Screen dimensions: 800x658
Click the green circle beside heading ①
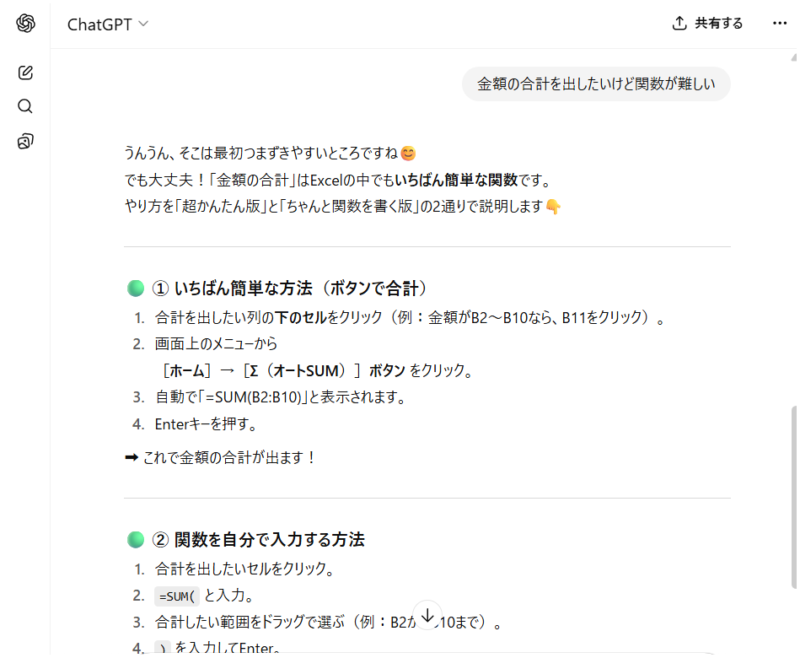[136, 289]
